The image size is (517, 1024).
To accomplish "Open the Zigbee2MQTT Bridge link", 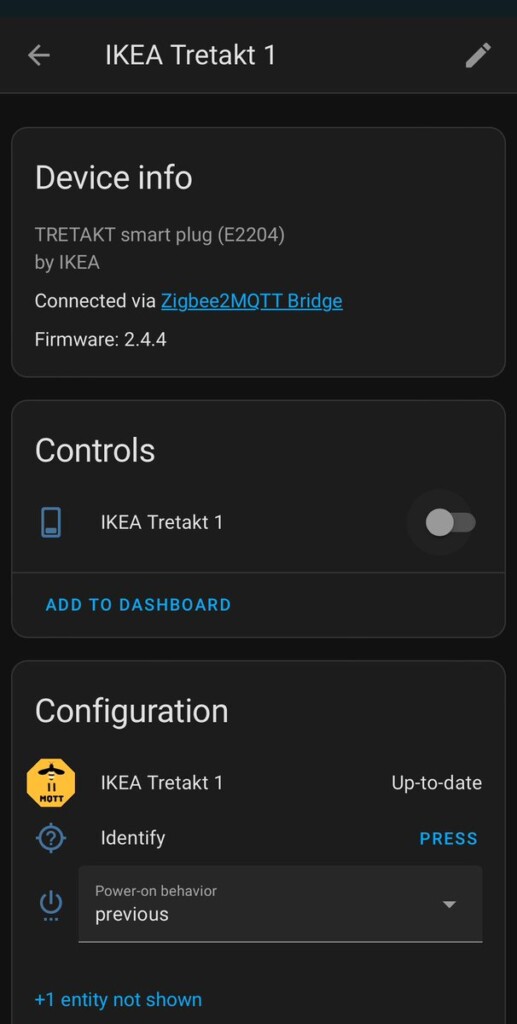I will (x=251, y=301).
